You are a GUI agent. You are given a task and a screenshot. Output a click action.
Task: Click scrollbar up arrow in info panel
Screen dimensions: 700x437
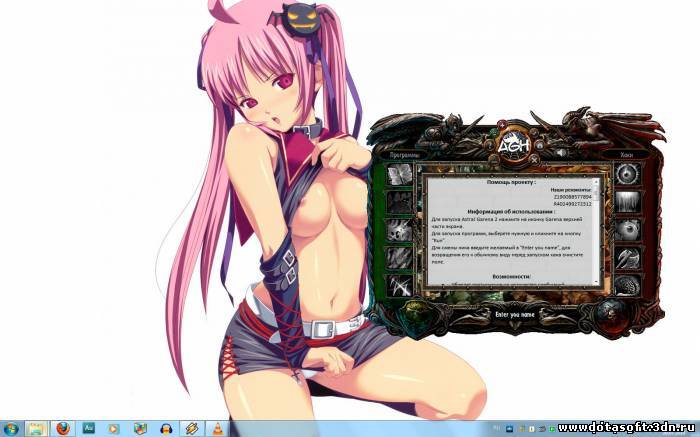596,182
